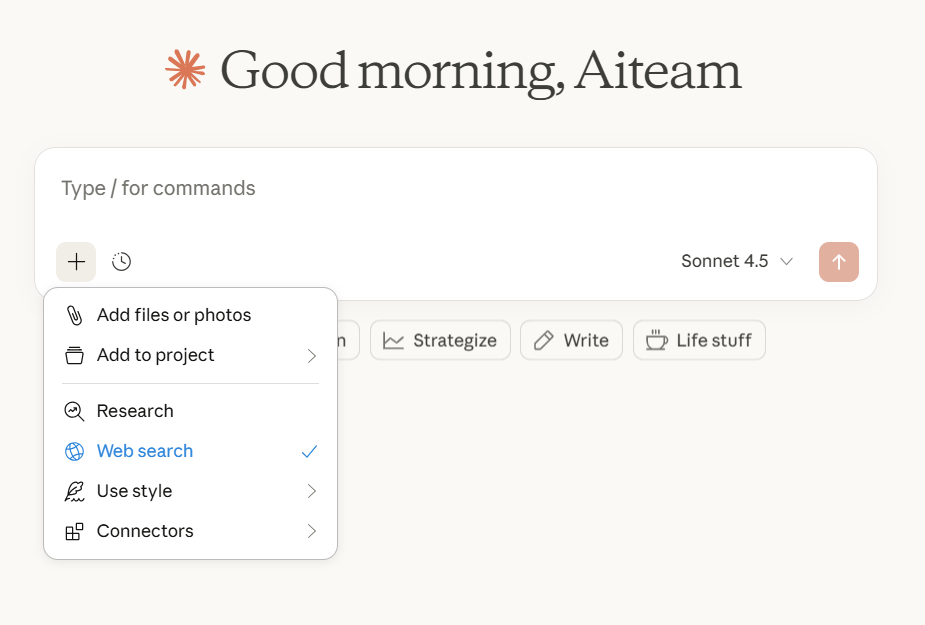Click the plus attachment menu button
Image resolution: width=925 pixels, height=625 pixels.
pos(76,261)
